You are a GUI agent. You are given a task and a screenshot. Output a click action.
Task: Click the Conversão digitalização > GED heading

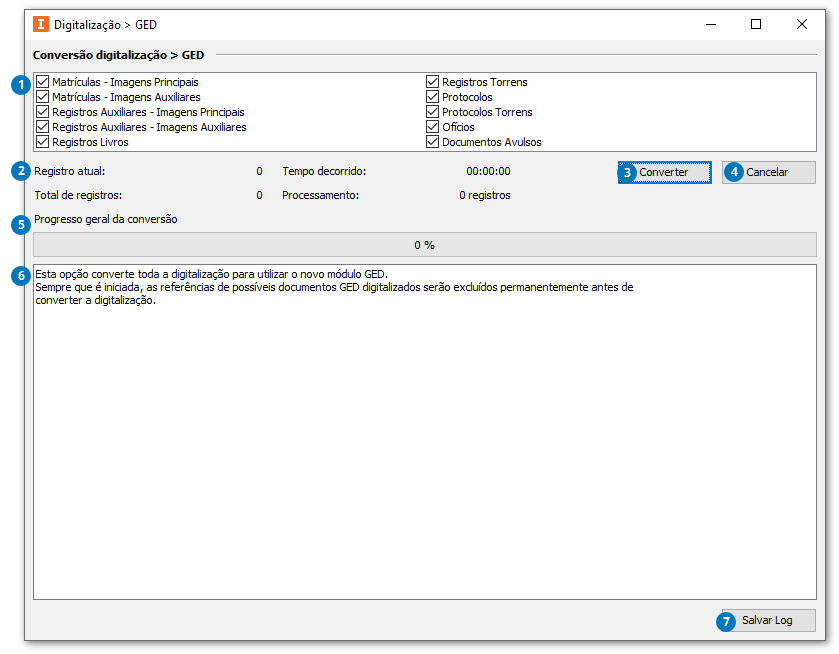(118, 55)
